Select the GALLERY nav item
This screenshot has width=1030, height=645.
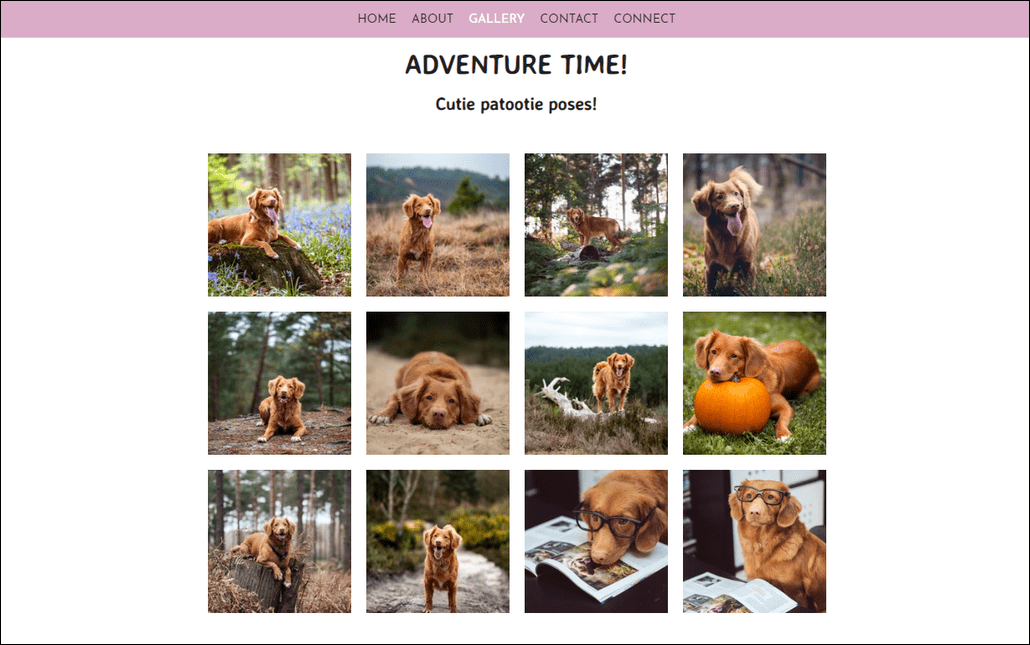[x=497, y=18]
